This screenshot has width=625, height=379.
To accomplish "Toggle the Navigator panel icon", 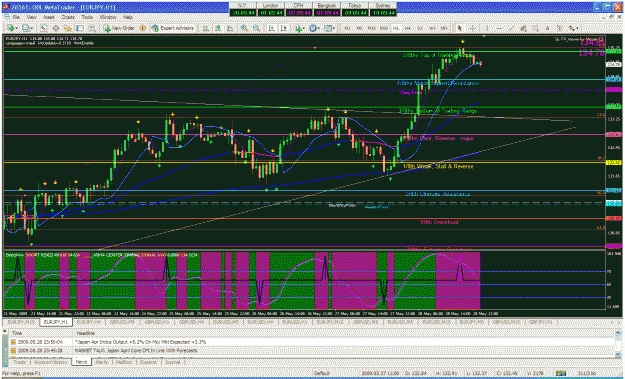I will [x=68, y=28].
